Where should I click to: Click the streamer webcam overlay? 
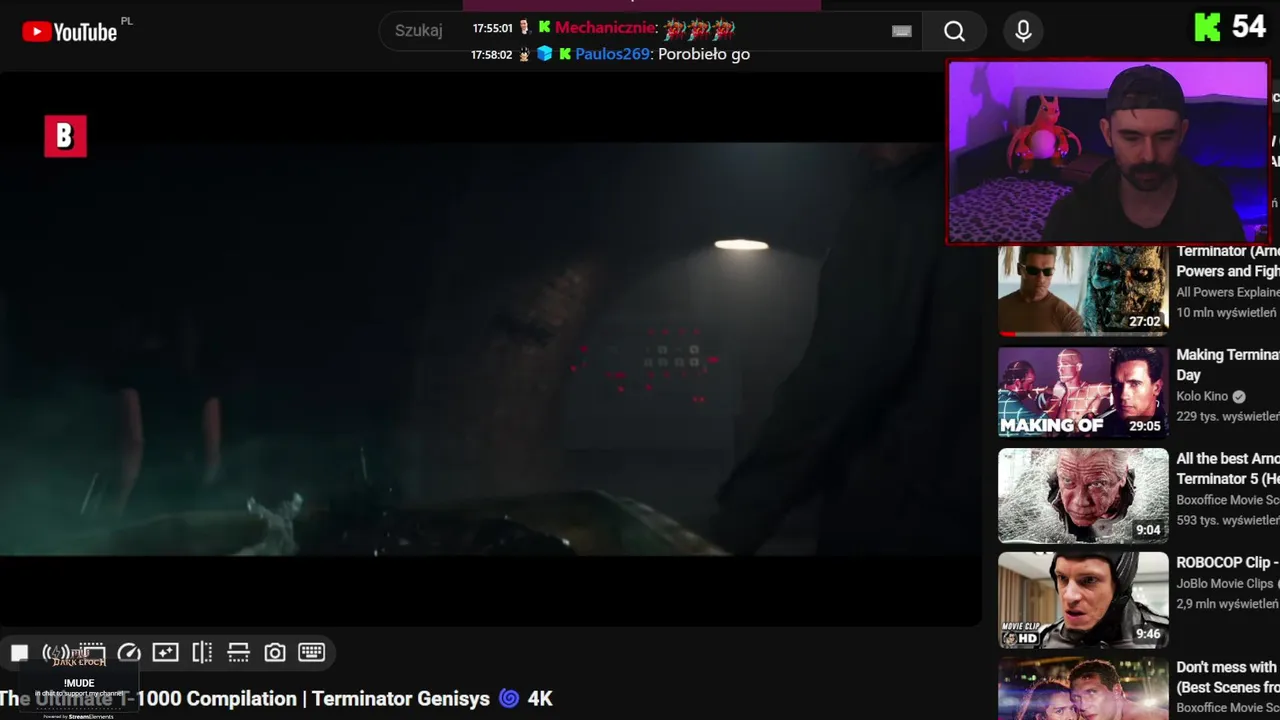[x=1108, y=151]
